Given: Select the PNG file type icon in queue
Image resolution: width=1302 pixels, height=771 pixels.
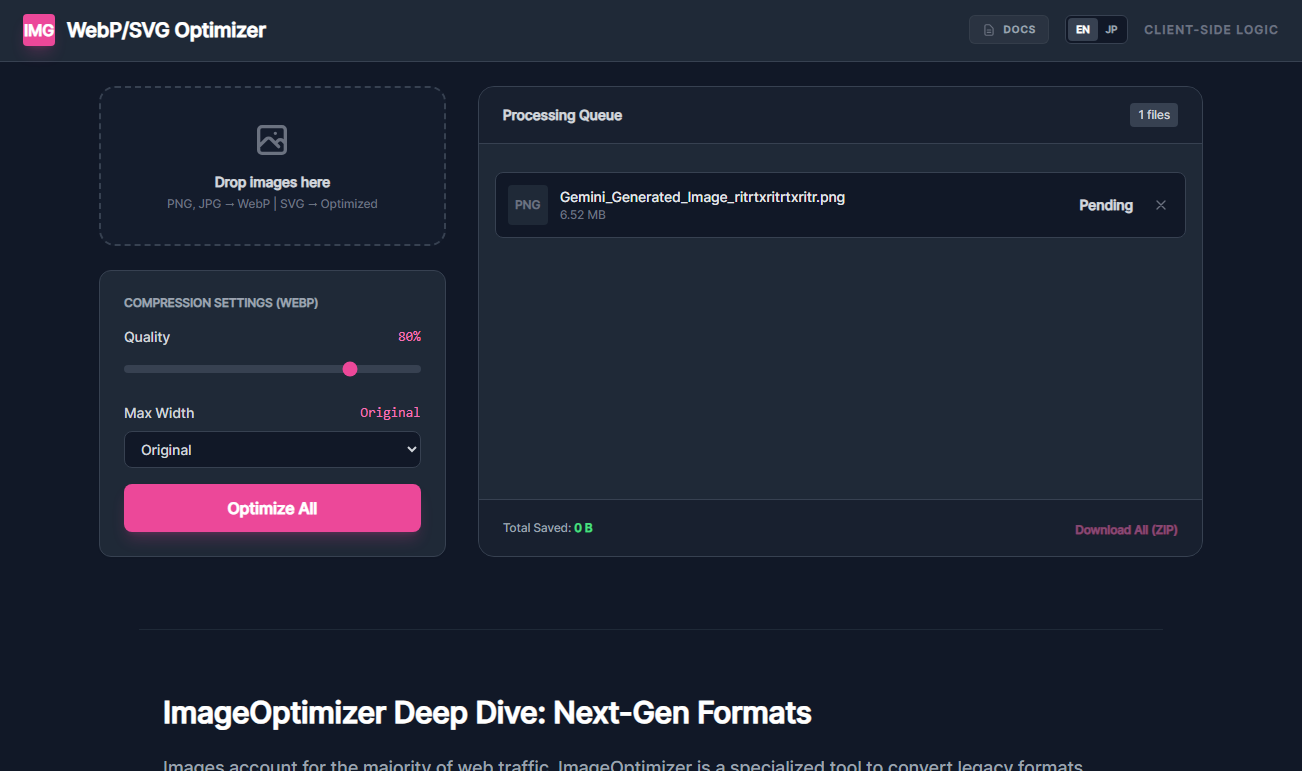Looking at the screenshot, I should (x=527, y=204).
